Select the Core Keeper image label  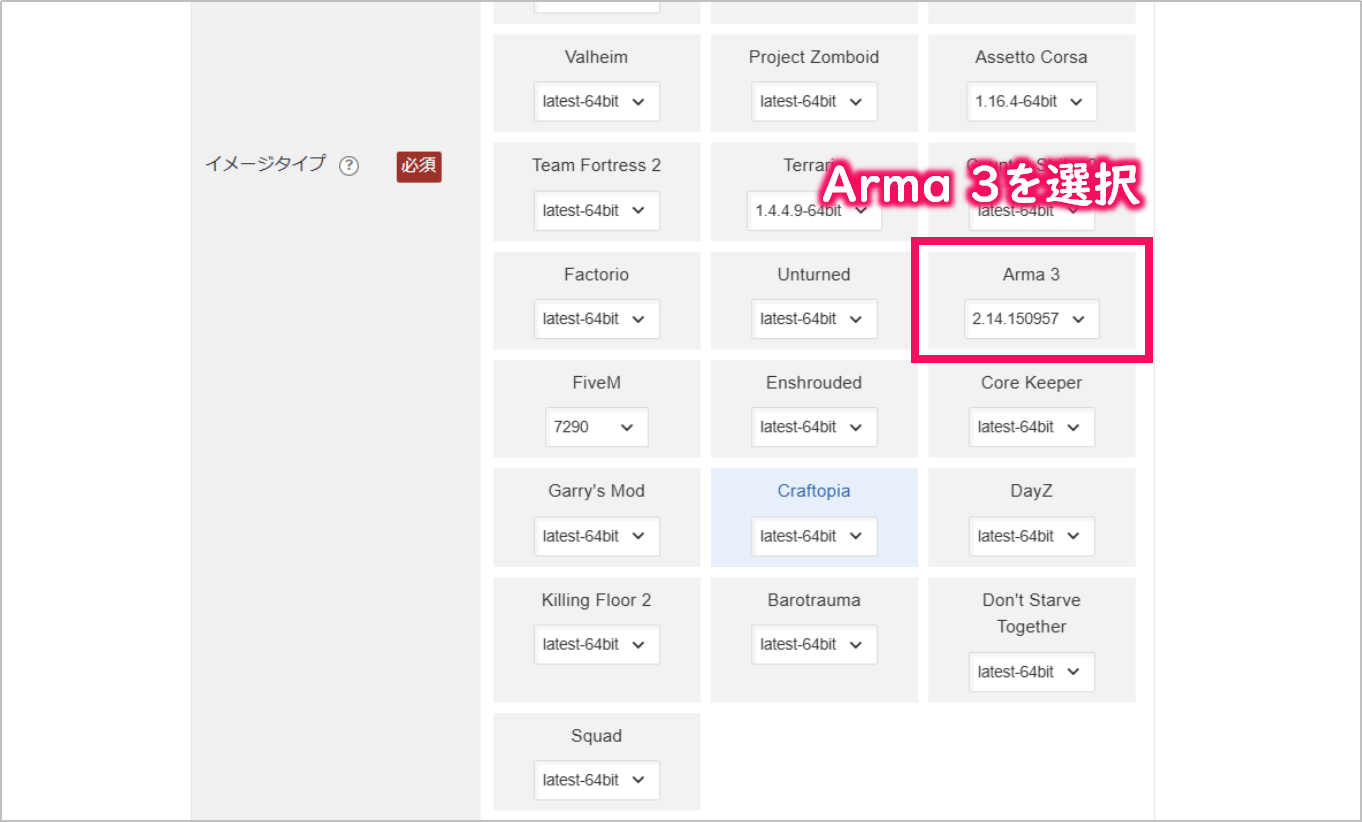tap(1031, 382)
